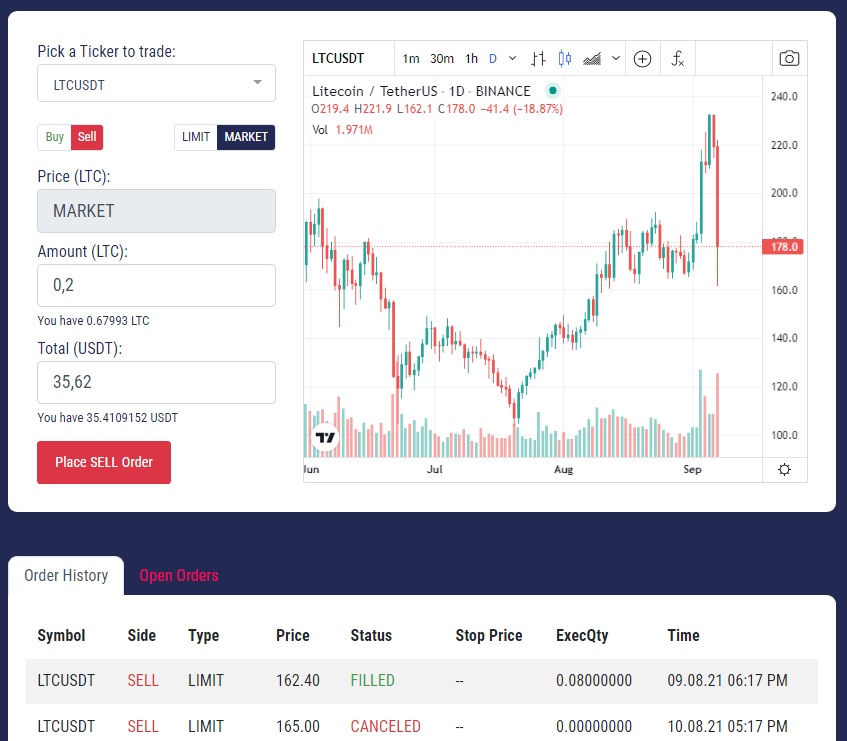Select the Order History tab
This screenshot has width=847, height=741.
coord(66,576)
